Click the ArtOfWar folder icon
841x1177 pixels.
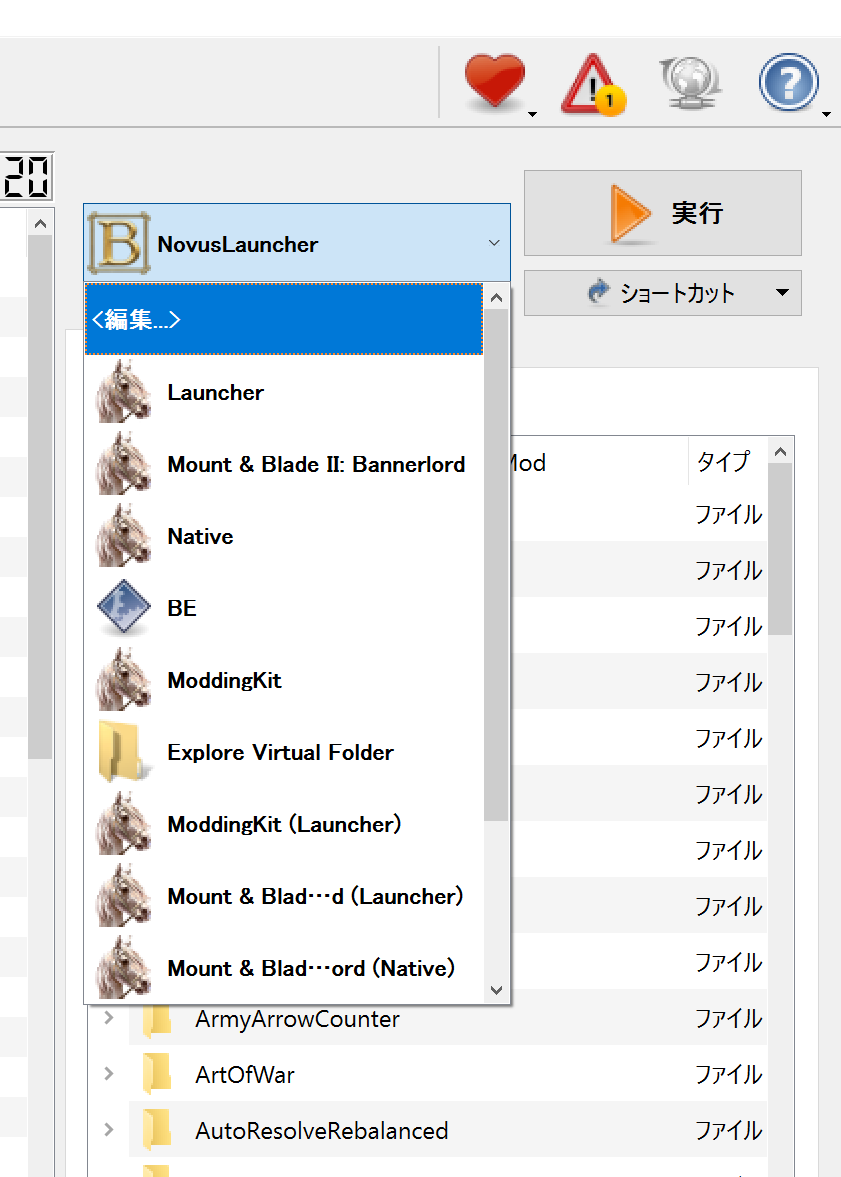click(x=156, y=1074)
